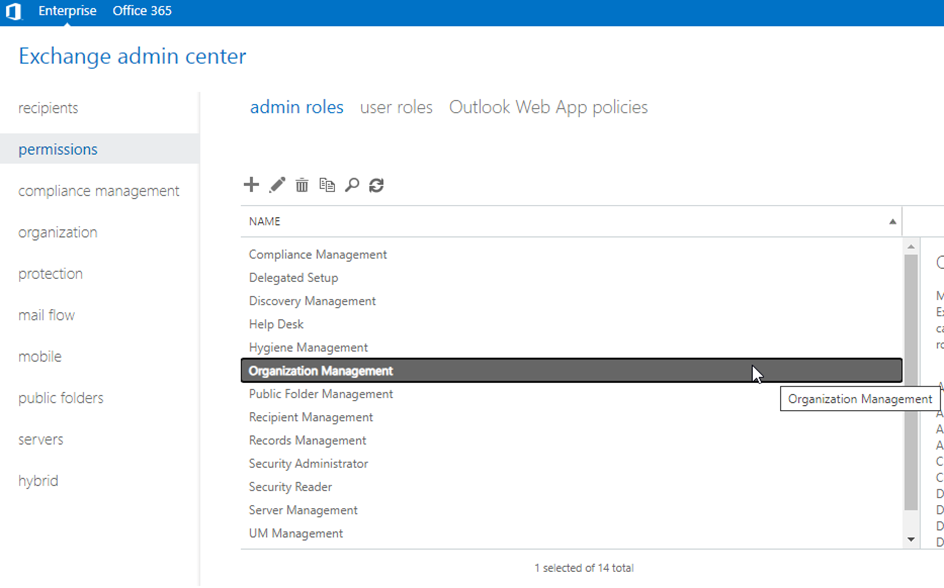
Task: Click the Office logo icon in the header
Action: coord(13,12)
